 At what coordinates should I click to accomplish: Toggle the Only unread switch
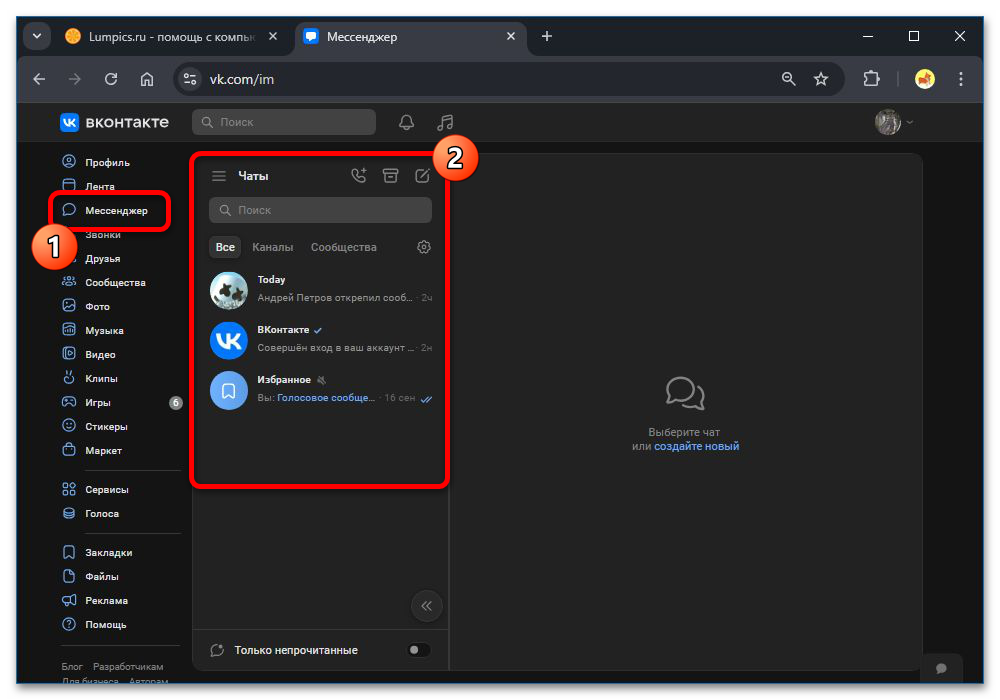(x=418, y=650)
